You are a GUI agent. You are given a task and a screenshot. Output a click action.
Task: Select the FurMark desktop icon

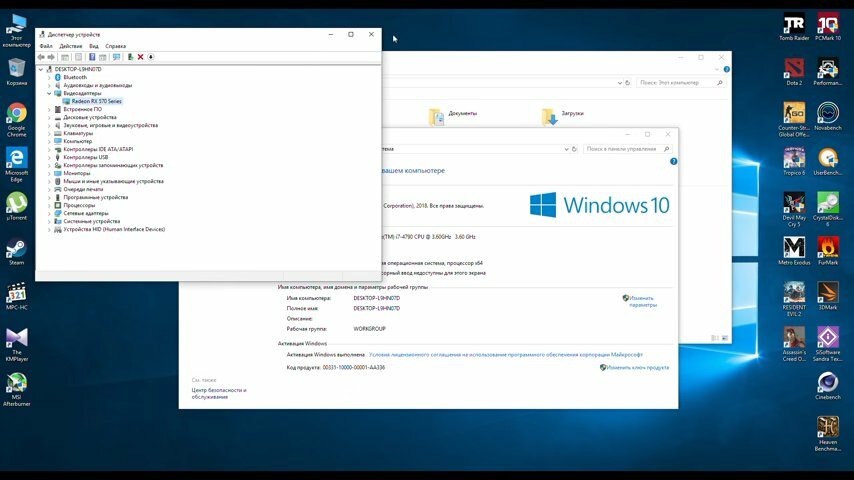coord(828,251)
